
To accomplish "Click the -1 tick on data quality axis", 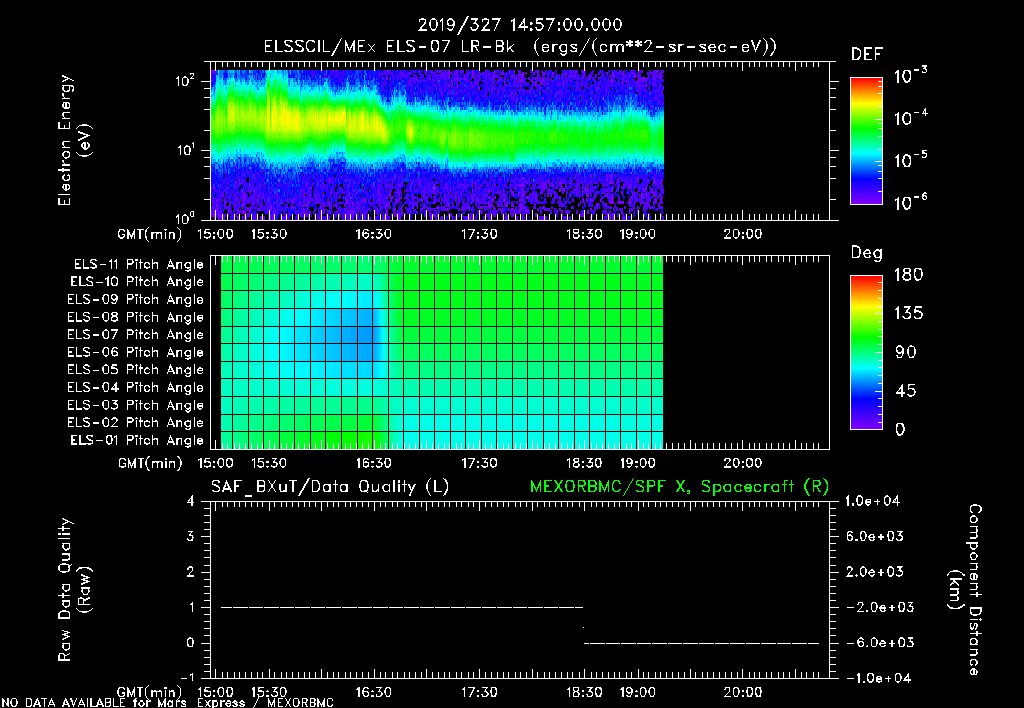I will 187,677.
